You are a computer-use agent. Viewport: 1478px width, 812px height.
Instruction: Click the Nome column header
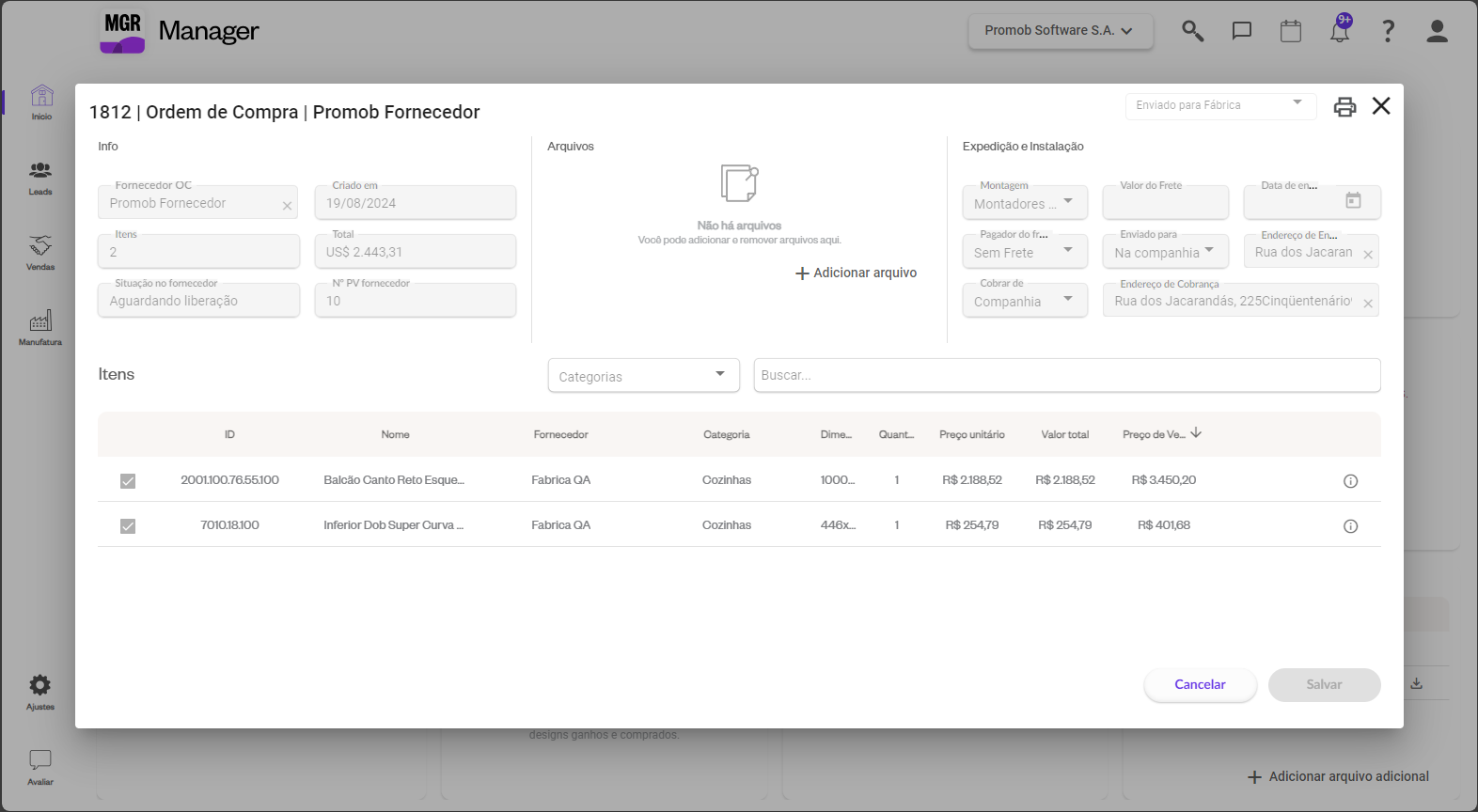coord(395,434)
